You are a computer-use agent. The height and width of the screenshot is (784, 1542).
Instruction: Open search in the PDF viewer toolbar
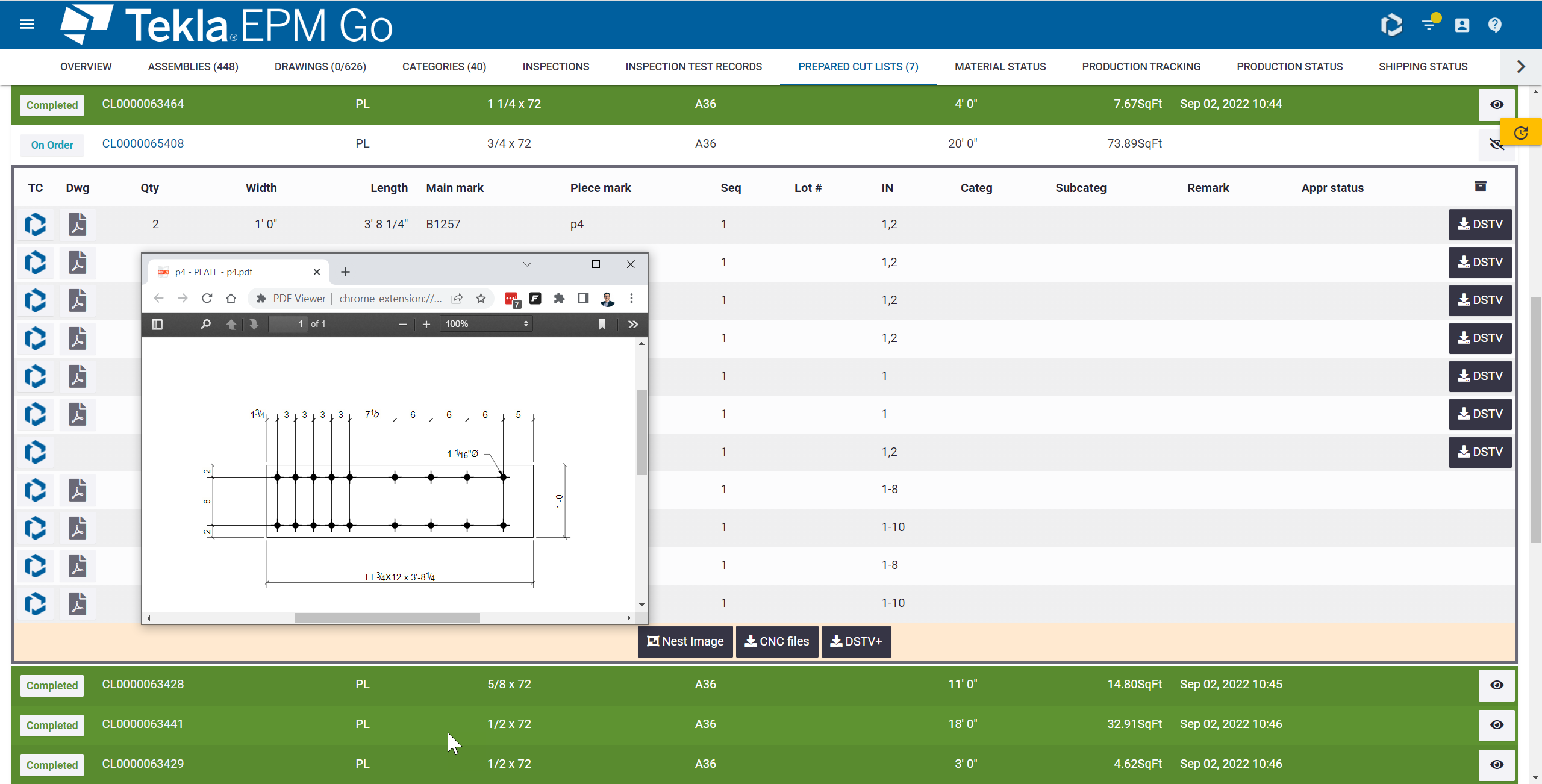coord(205,324)
